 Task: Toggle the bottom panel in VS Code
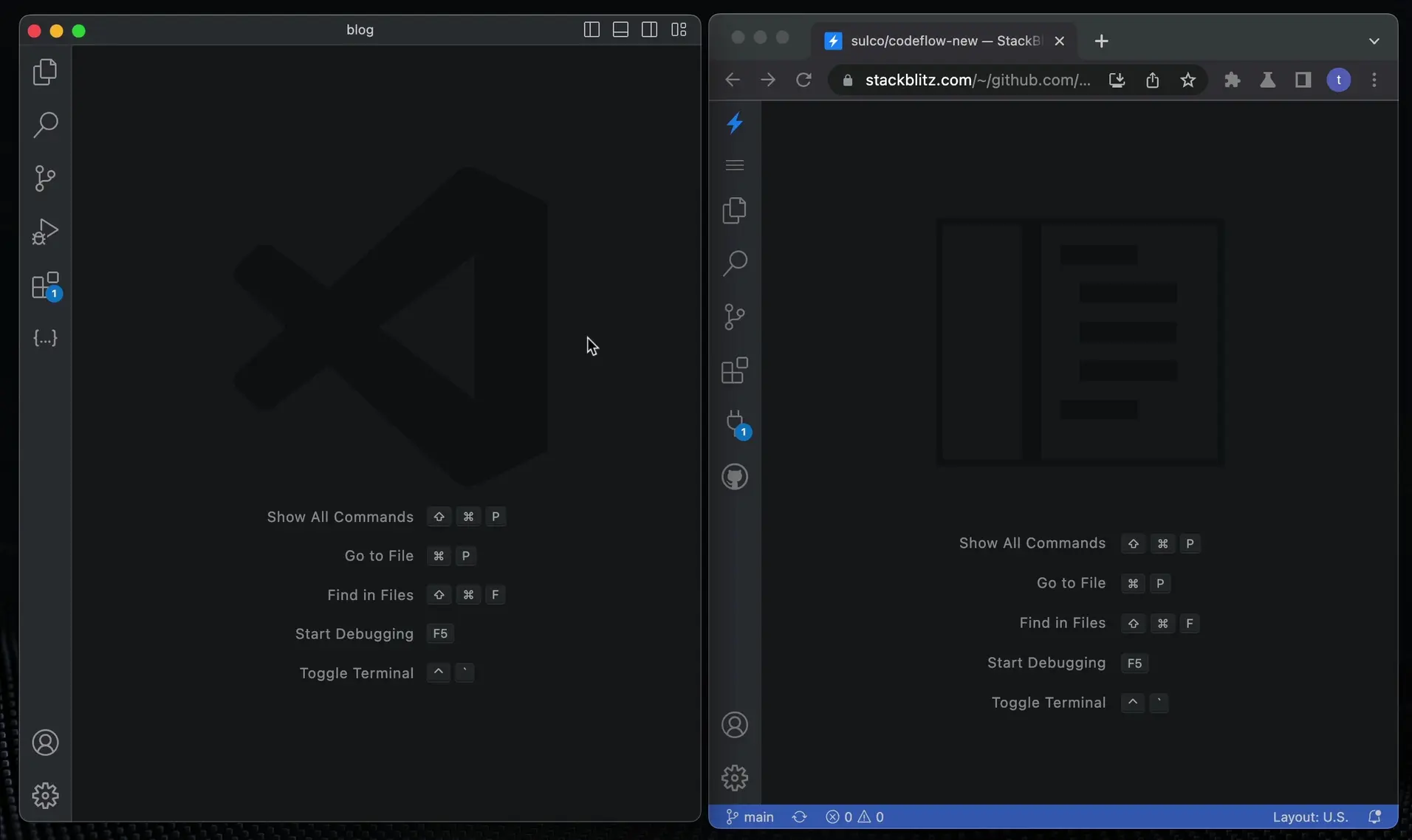(x=621, y=30)
